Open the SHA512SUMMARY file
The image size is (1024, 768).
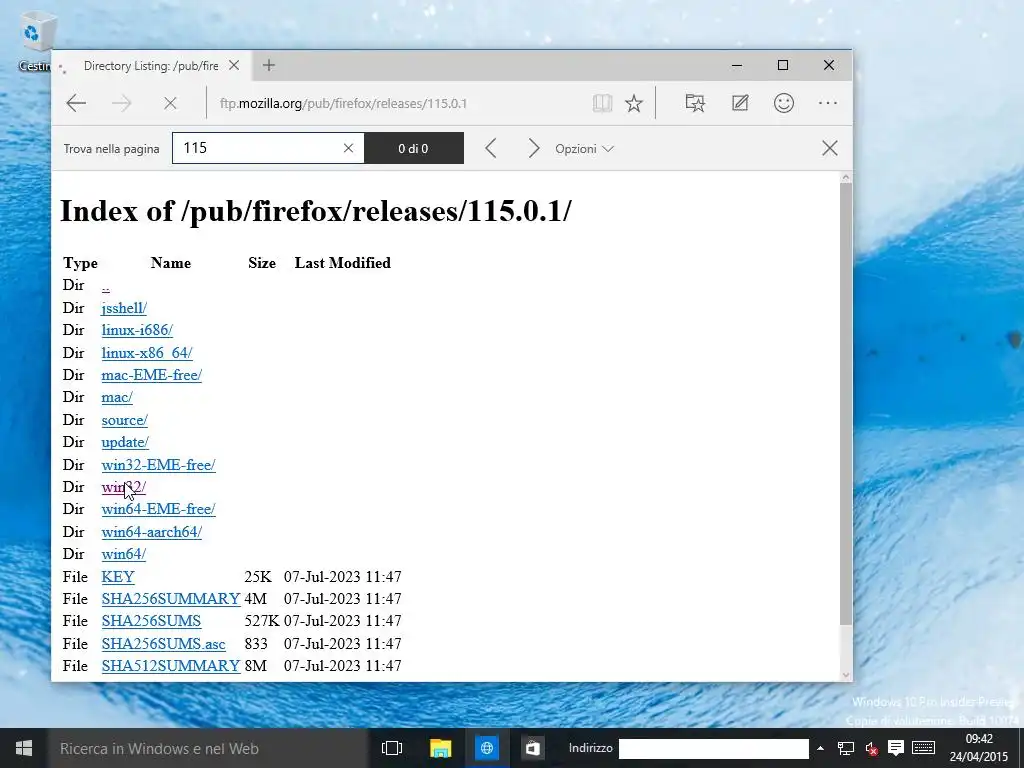[171, 665]
